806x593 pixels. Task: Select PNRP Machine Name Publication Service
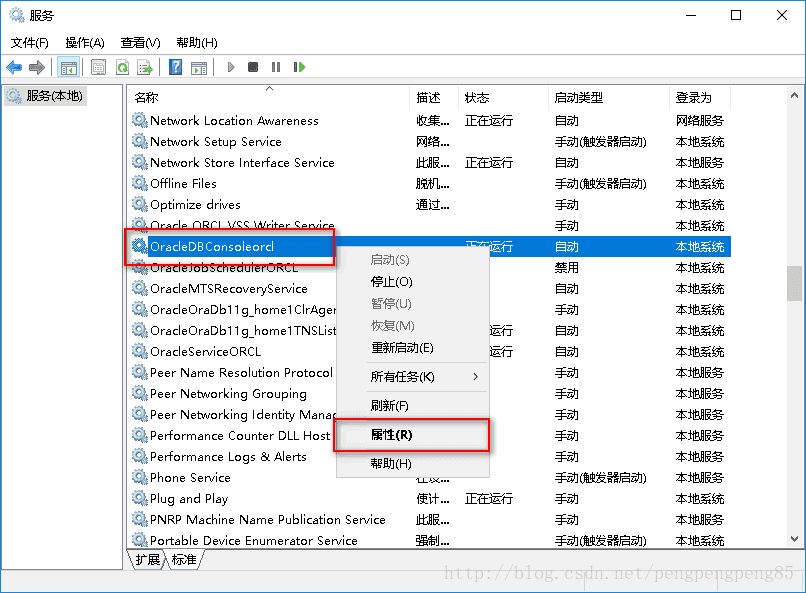[x=268, y=520]
